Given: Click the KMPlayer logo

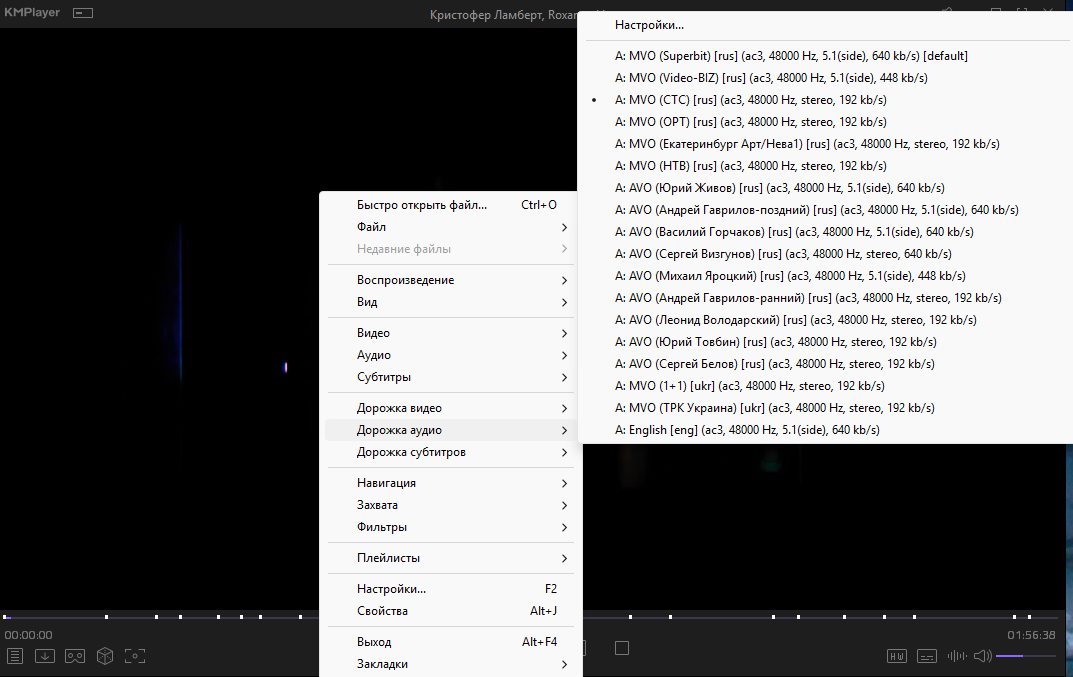Looking at the screenshot, I should [31, 12].
